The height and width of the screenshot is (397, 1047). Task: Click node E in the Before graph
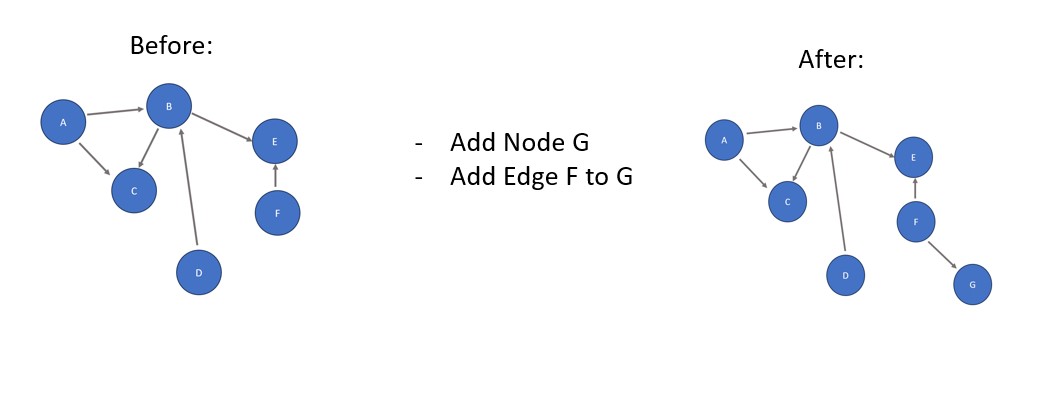click(275, 141)
